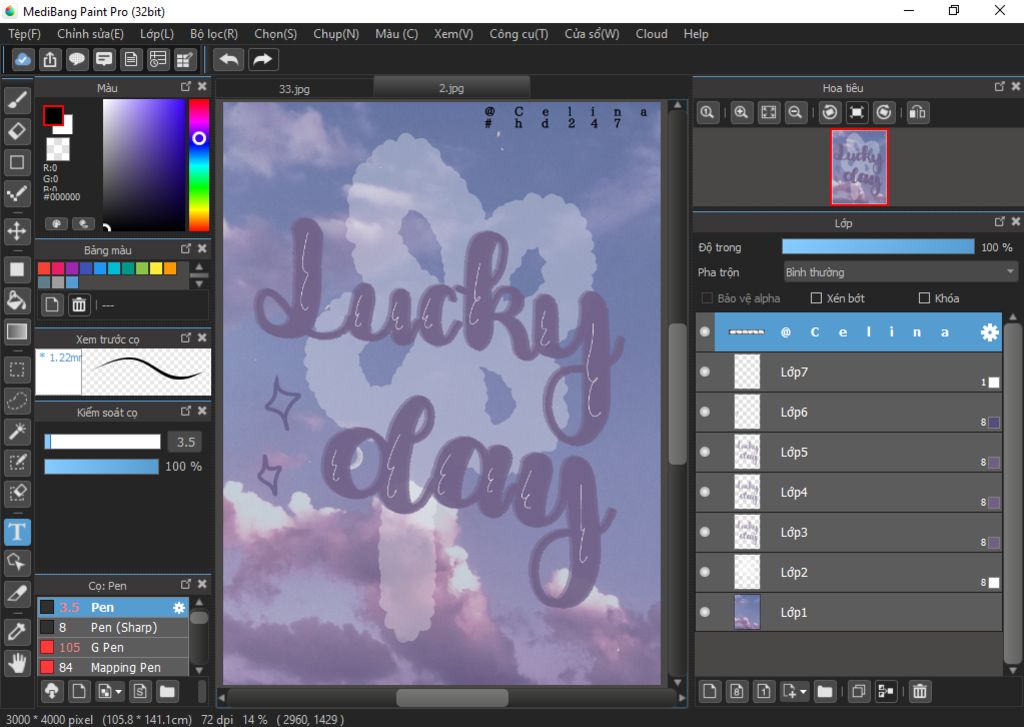Undock the Lớp layer panel

[999, 222]
